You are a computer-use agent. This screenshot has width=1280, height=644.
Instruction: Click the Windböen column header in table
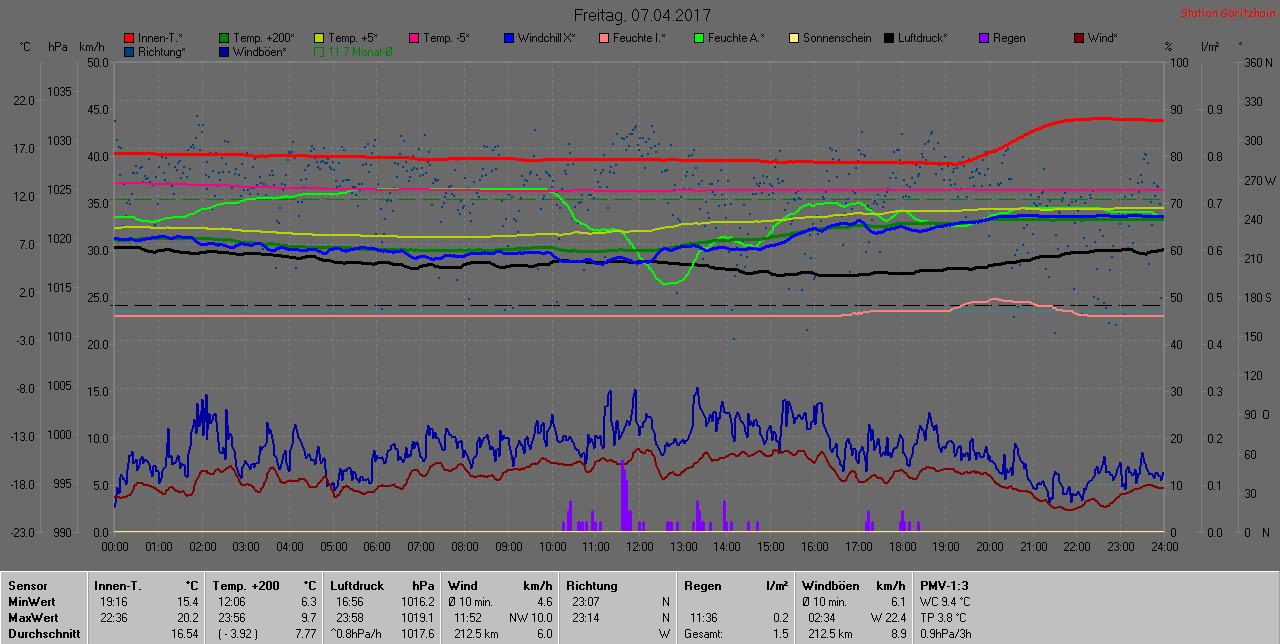[x=829, y=585]
